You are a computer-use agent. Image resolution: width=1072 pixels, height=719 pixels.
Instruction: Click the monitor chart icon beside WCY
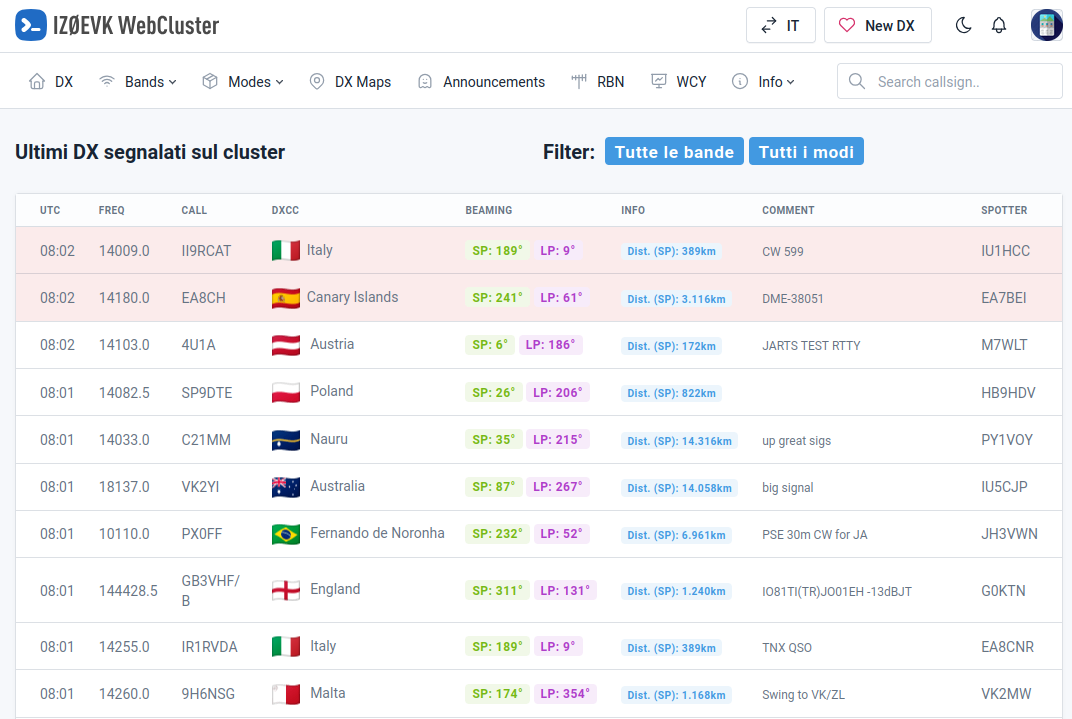(x=658, y=82)
